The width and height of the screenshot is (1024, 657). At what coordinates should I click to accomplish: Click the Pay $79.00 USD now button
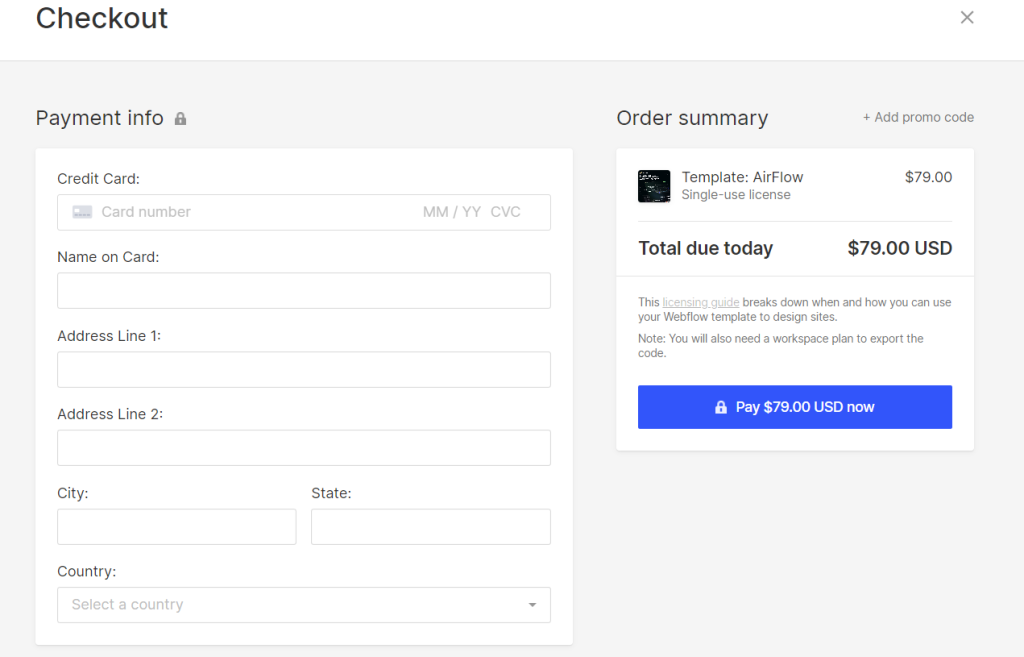795,407
